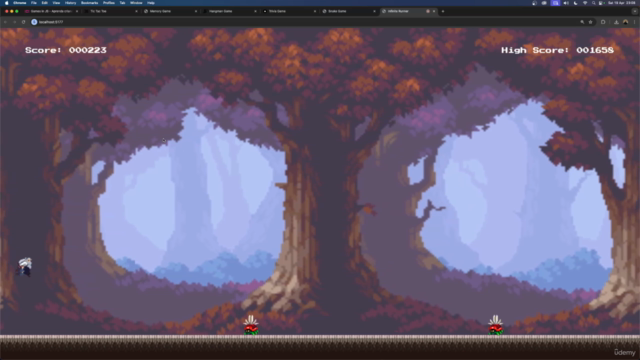Close the Infinite Runner tab

point(434,11)
